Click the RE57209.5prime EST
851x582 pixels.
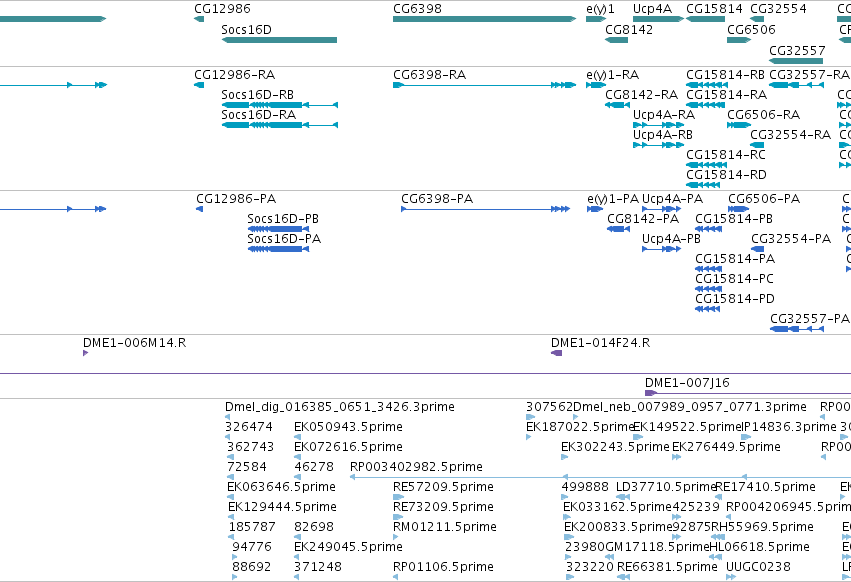(x=398, y=497)
